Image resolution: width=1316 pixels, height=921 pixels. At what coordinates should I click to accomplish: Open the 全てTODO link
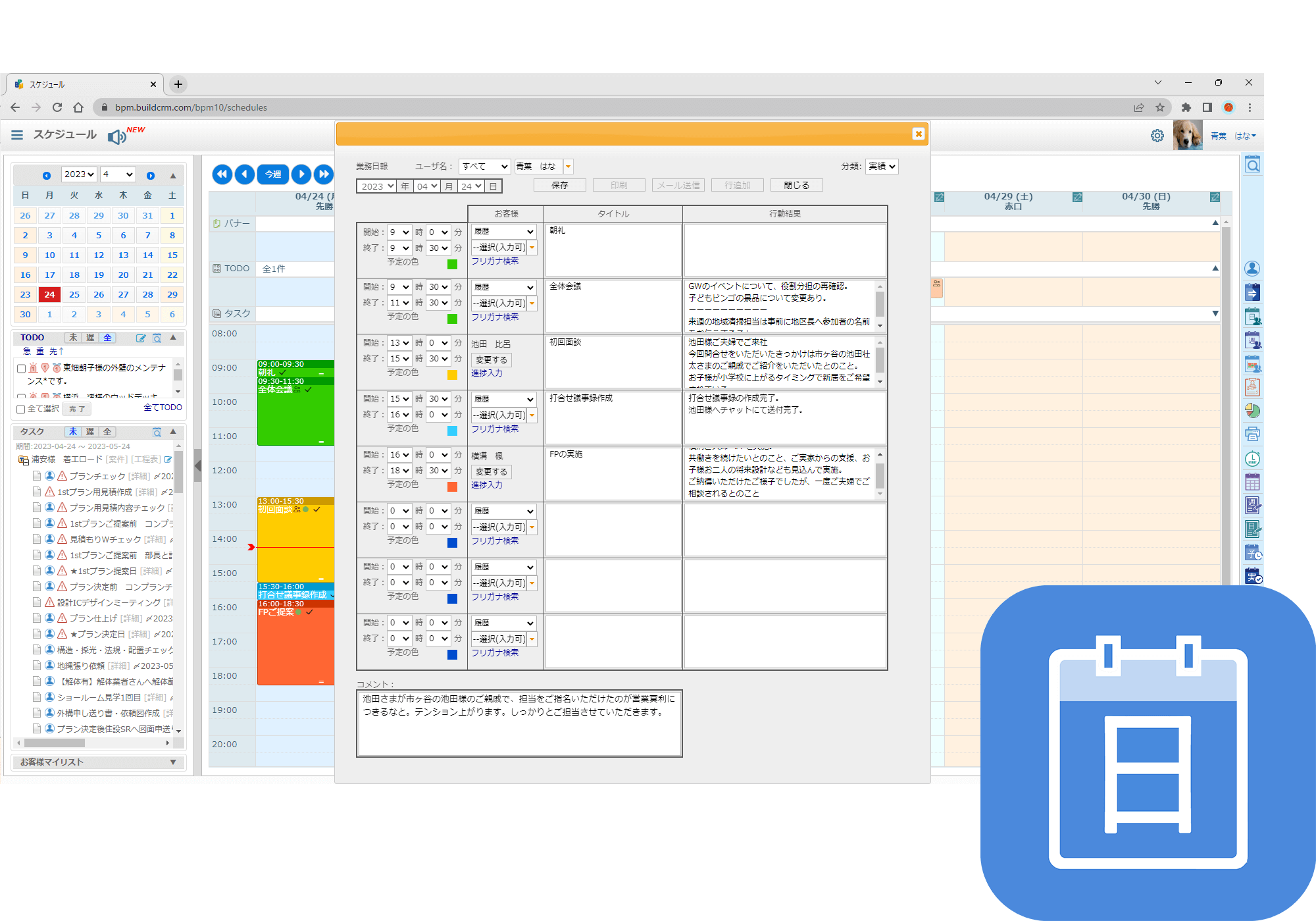[x=163, y=408]
